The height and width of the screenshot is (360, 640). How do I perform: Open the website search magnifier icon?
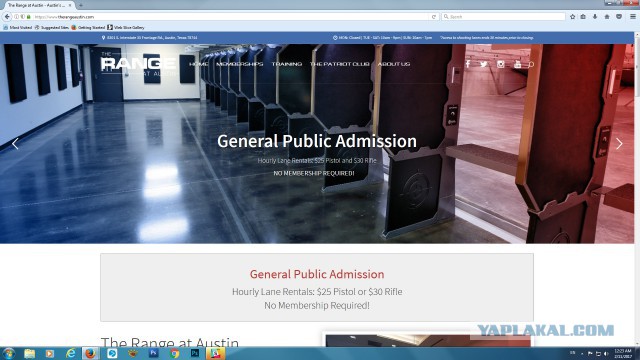[531, 64]
